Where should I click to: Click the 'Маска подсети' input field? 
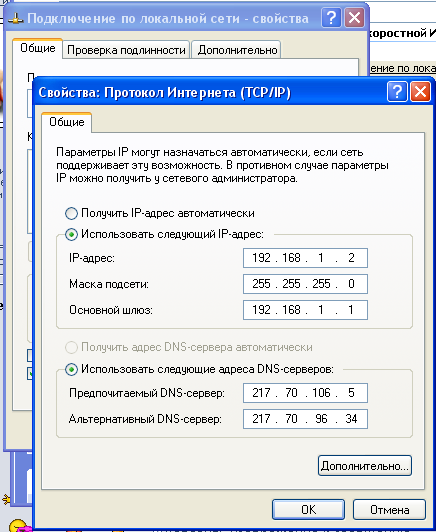305,284
